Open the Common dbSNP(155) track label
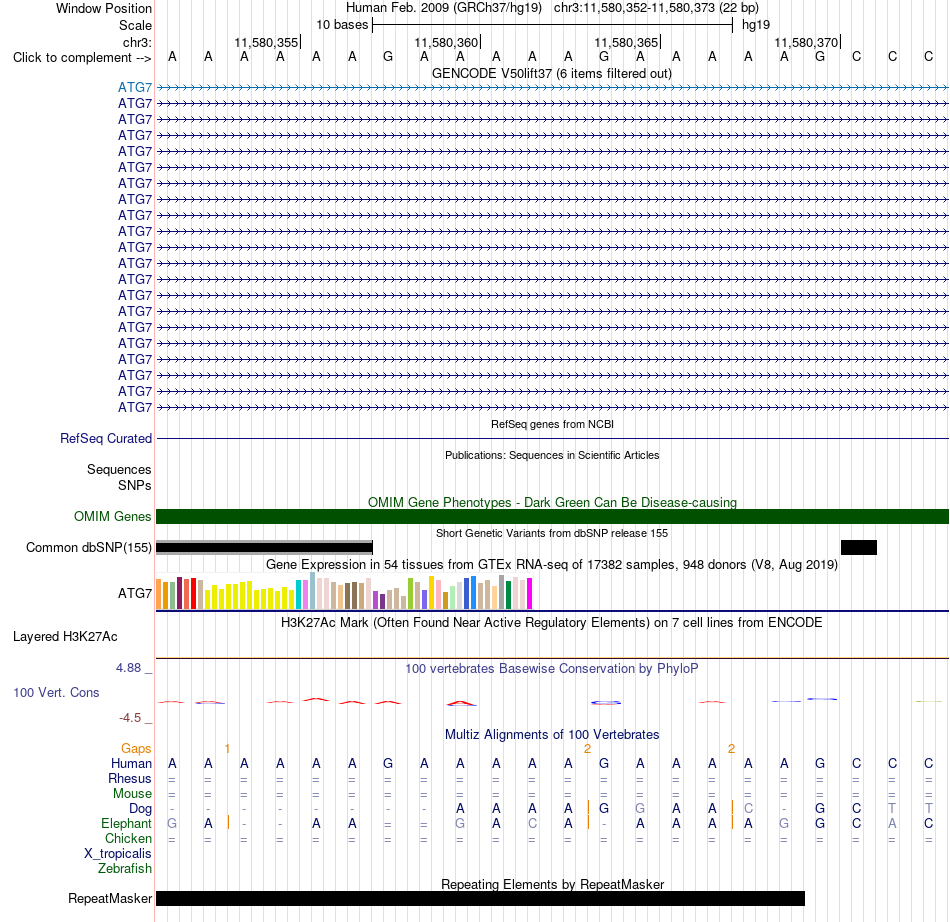 click(89, 548)
